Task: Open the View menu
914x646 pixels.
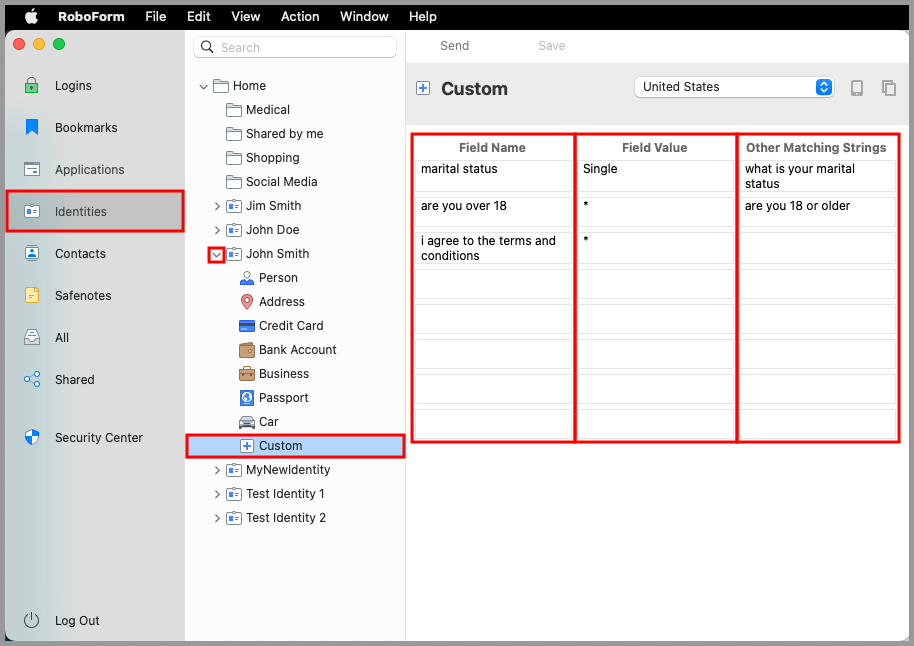Action: point(245,16)
